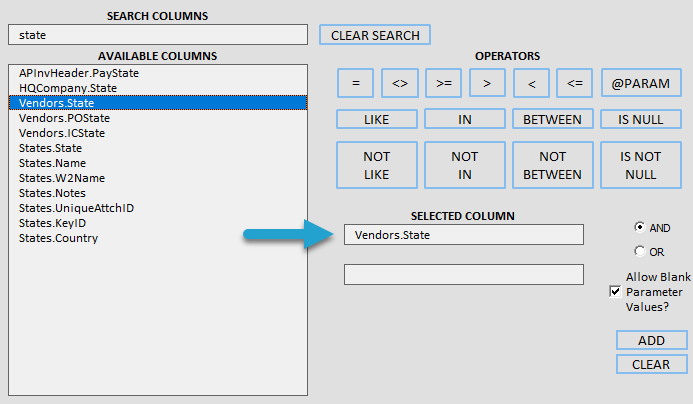The image size is (693, 404).
Task: Select the less-or-equal (<=) operator
Action: click(575, 83)
